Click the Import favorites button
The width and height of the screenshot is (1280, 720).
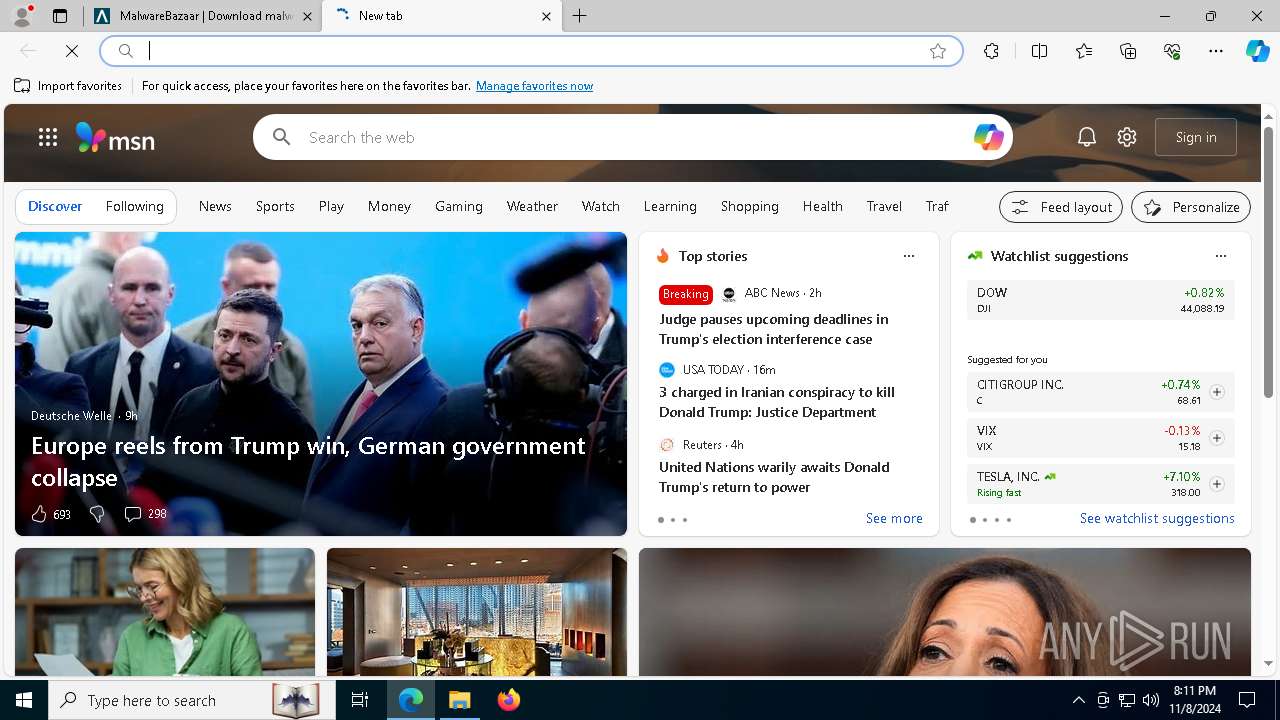pyautogui.click(x=68, y=86)
